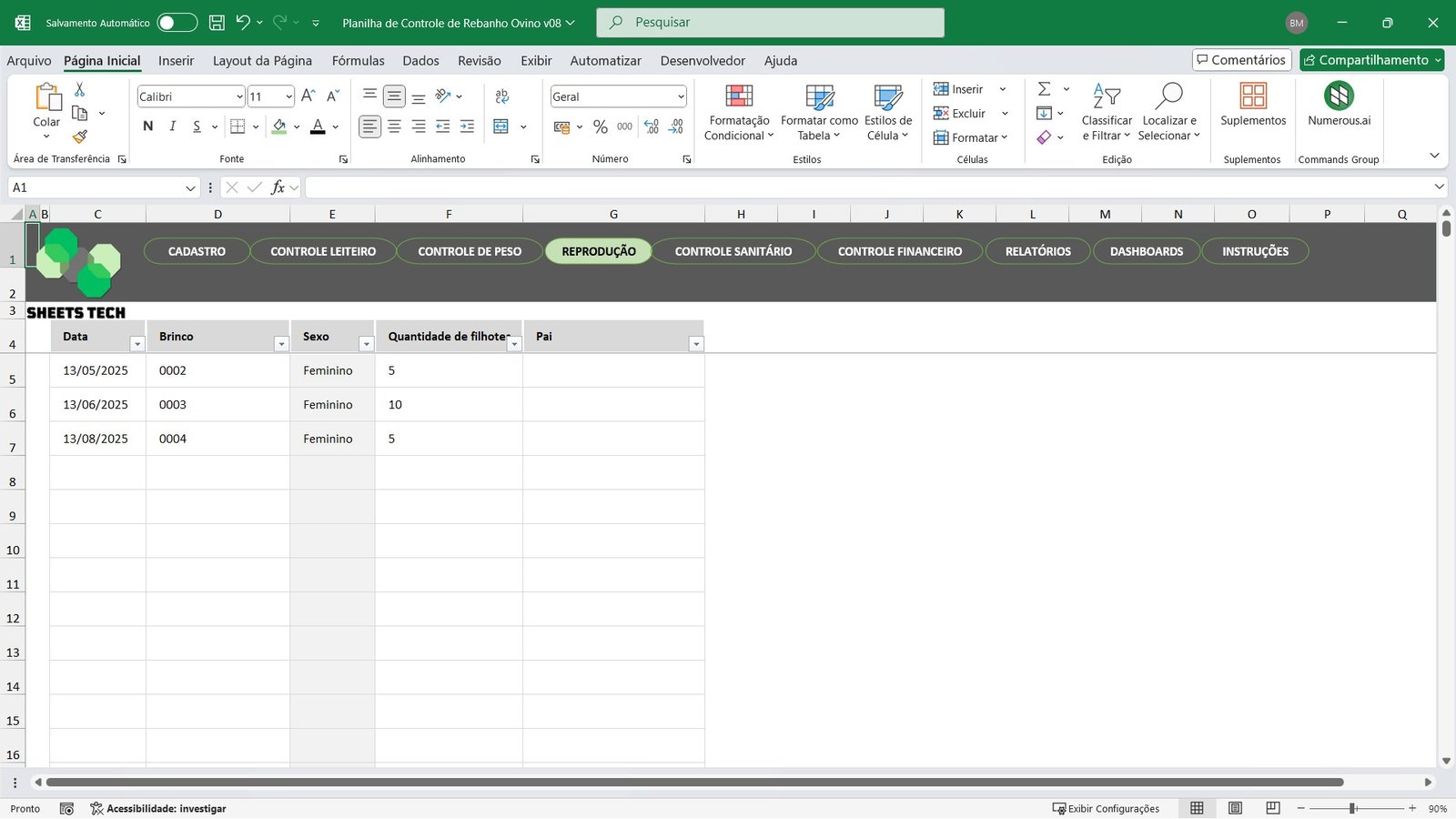The height and width of the screenshot is (819, 1456).
Task: Open the Calibri font name dropdown
Action: (x=239, y=96)
